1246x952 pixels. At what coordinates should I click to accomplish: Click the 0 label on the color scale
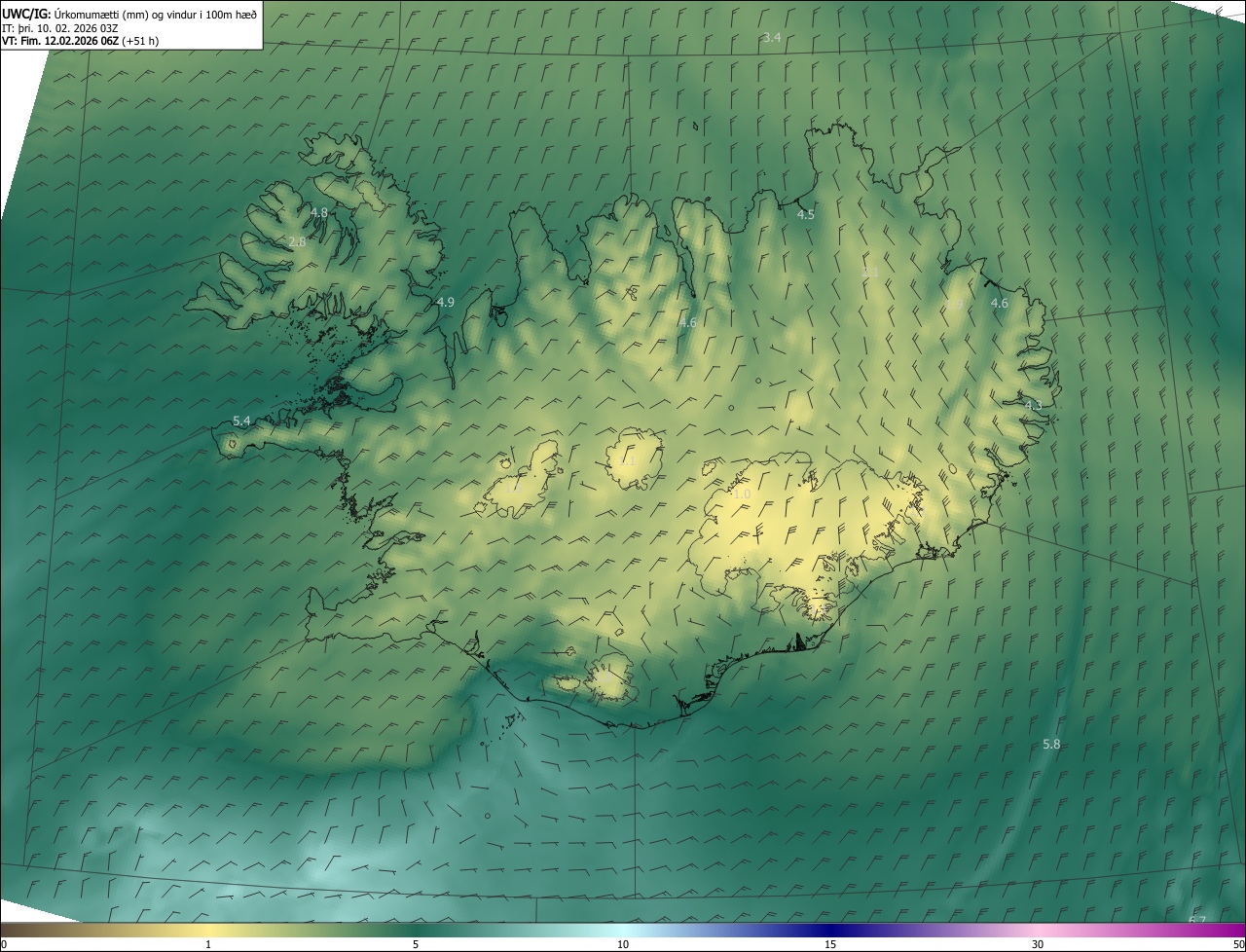(4, 945)
